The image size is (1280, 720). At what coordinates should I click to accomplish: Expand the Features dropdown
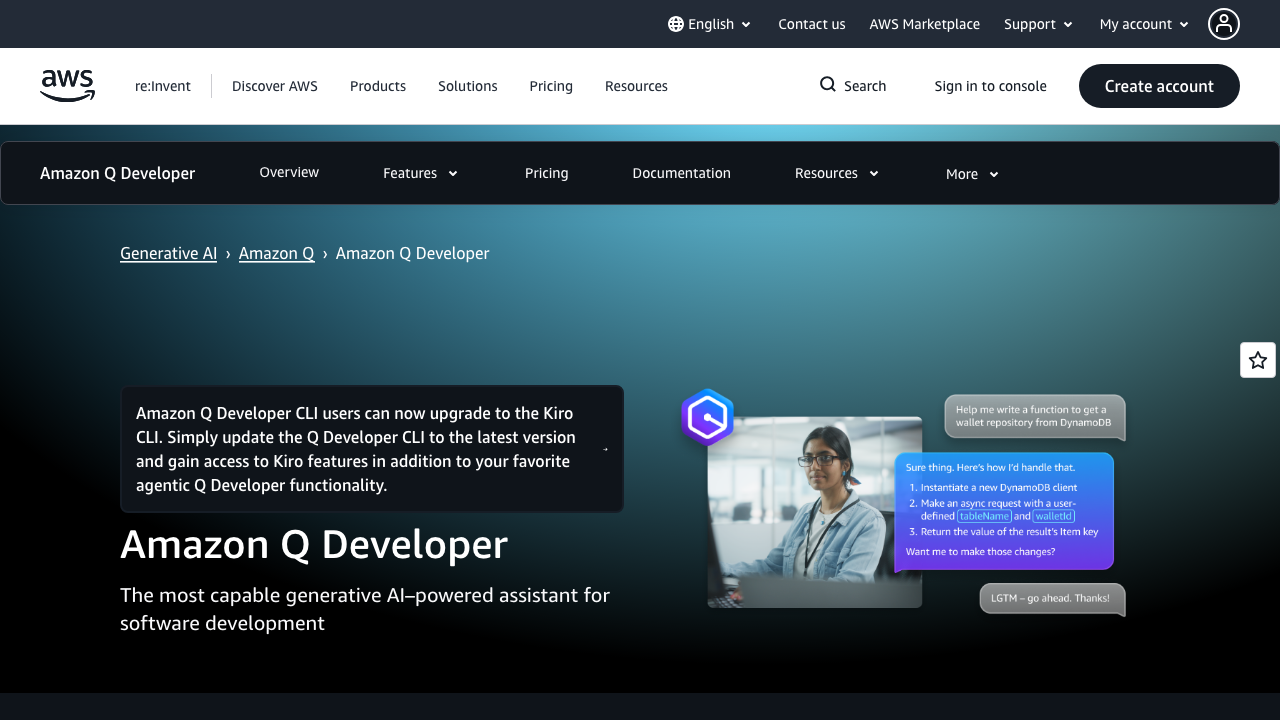point(420,173)
